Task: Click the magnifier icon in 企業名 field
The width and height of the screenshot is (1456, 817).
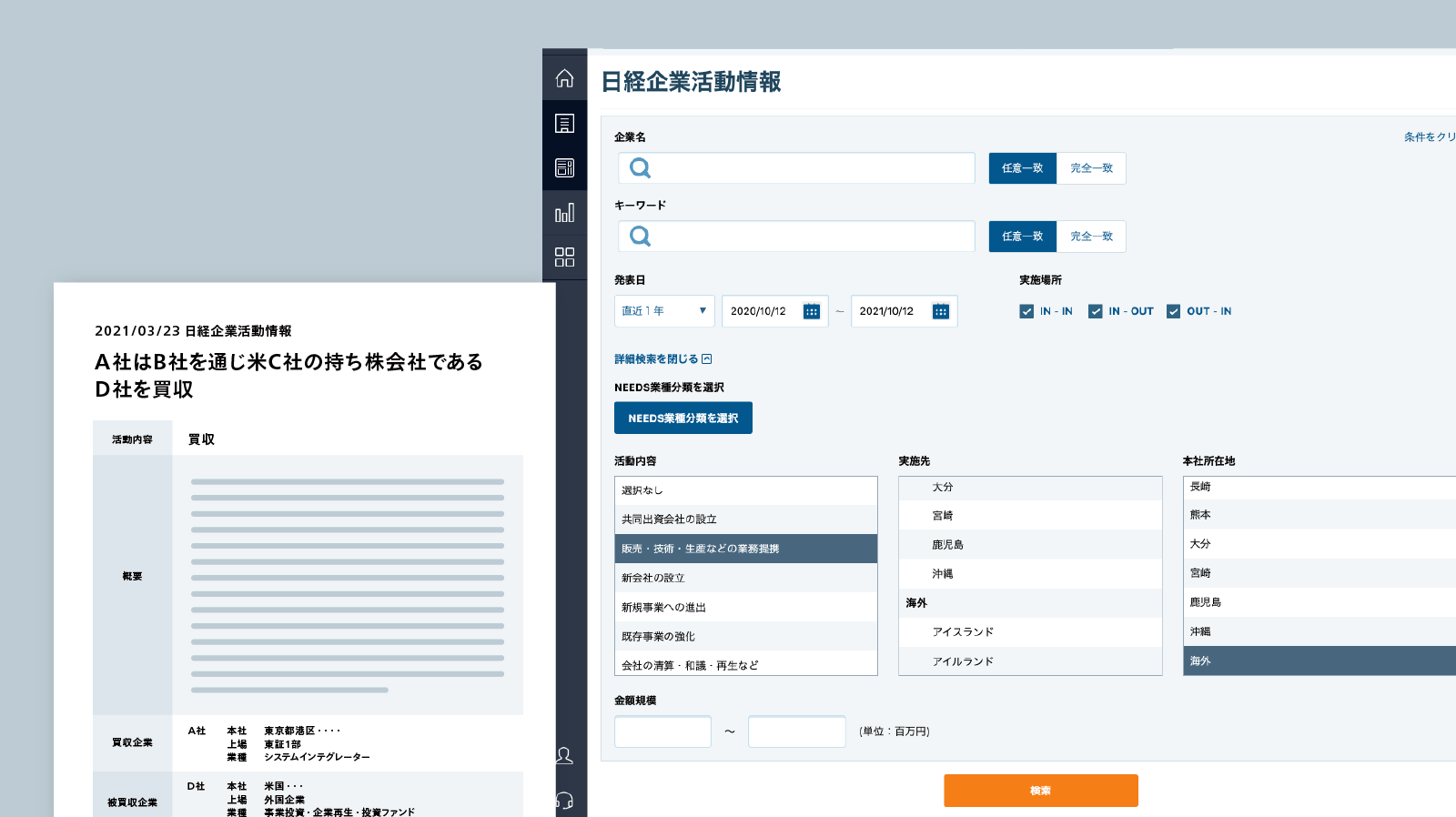Action: pos(641,168)
